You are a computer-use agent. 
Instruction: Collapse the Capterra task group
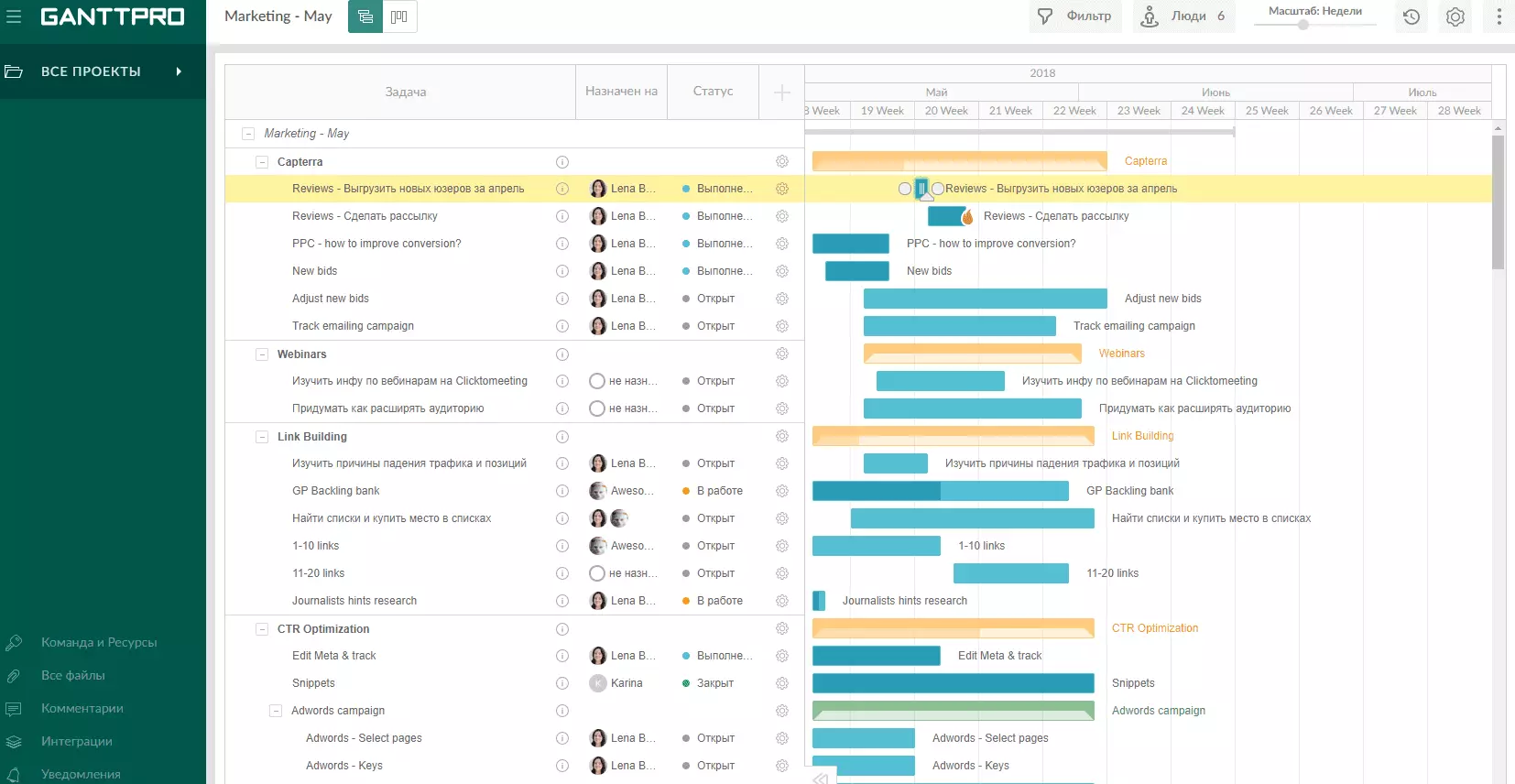tap(262, 162)
